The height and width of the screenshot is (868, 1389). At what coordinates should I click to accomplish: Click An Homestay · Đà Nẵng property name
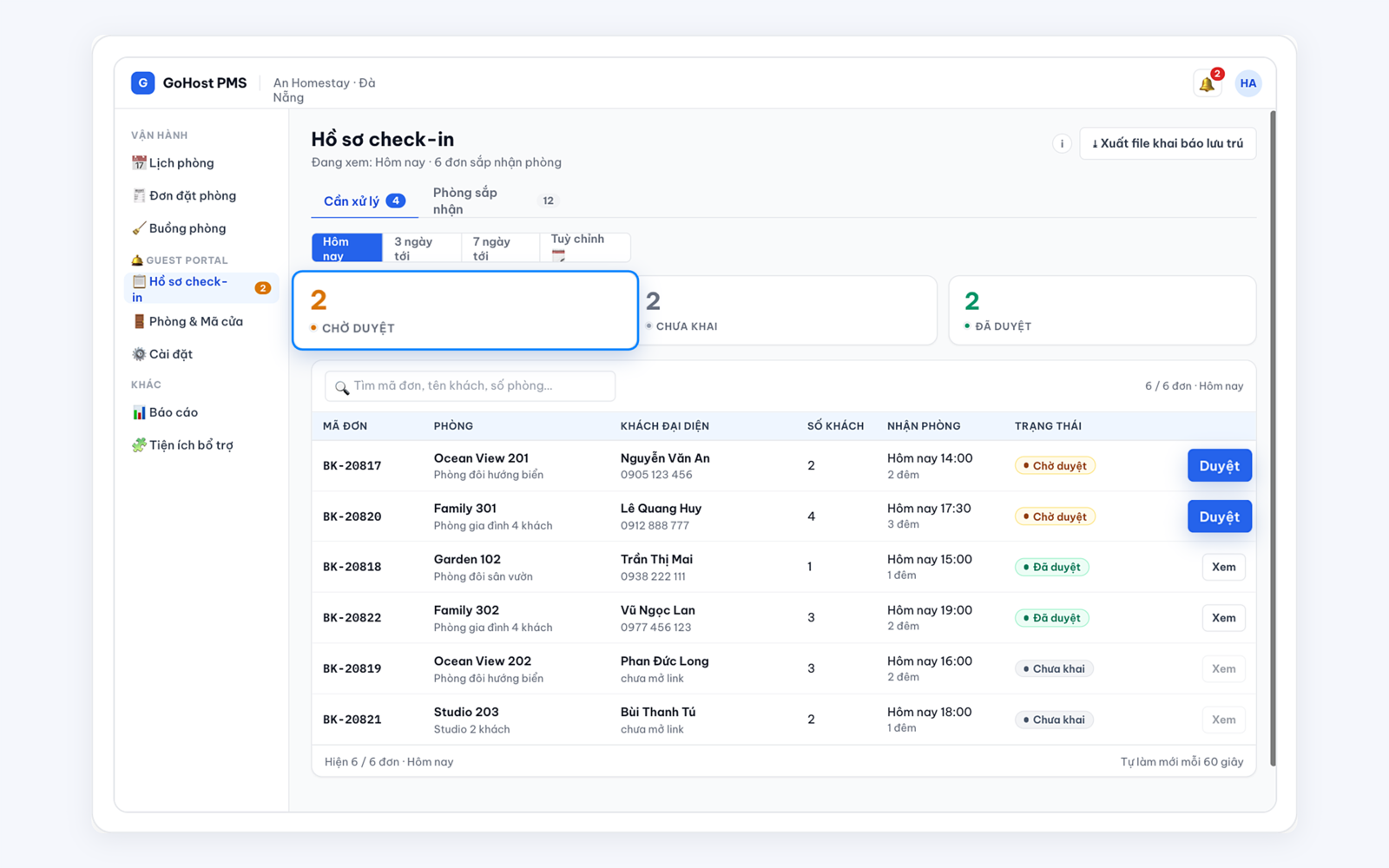[x=324, y=90]
